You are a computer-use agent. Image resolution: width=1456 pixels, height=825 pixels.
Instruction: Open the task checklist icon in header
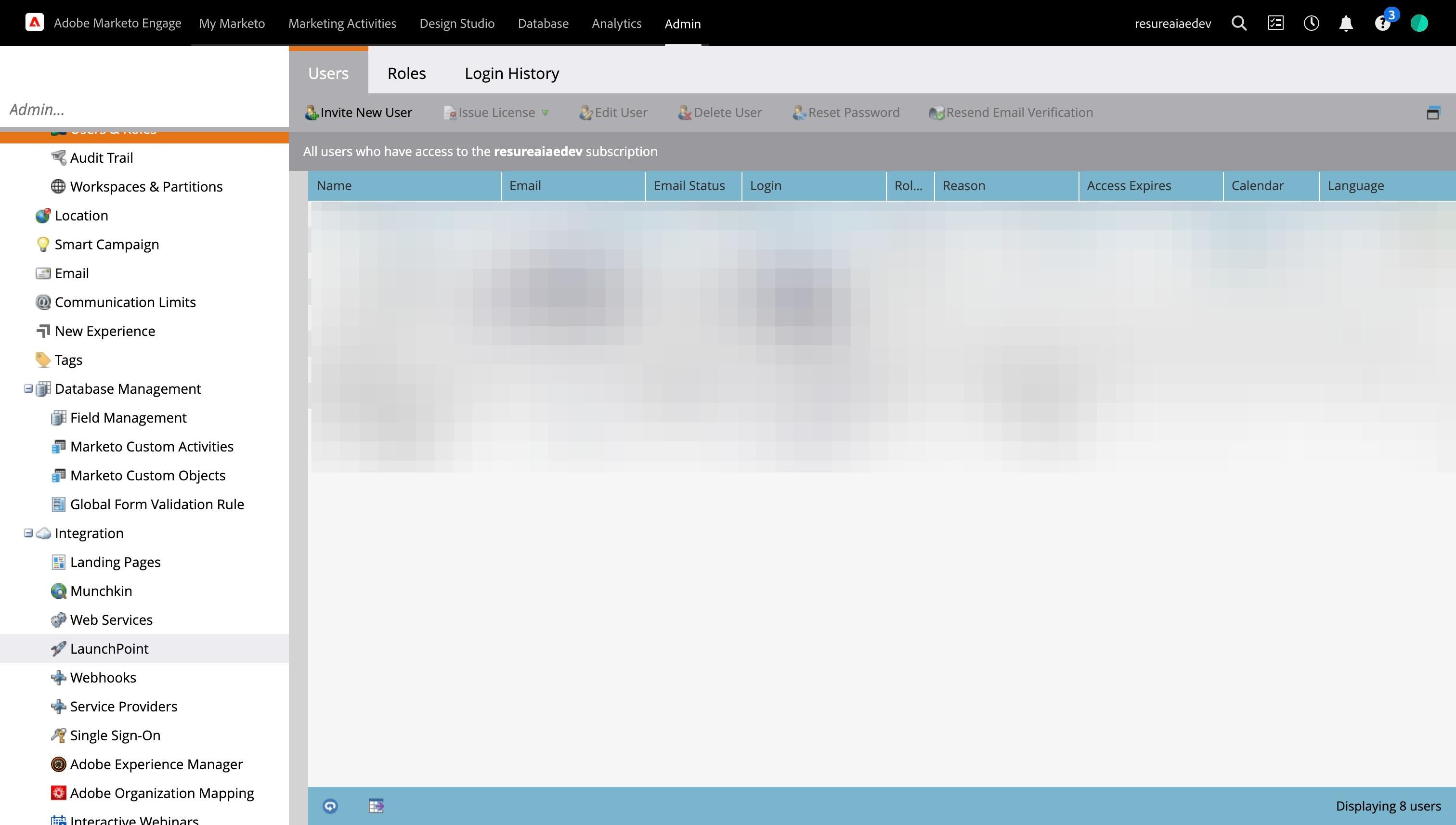coord(1275,23)
